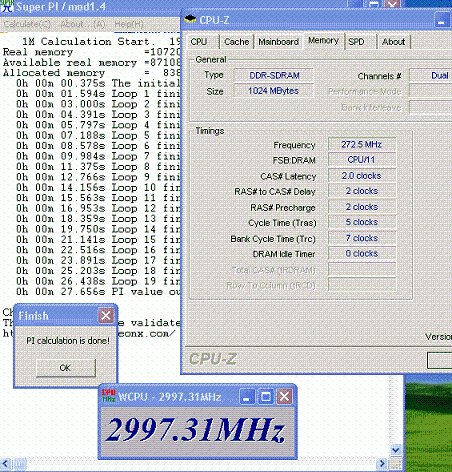452x472 pixels.
Task: Open the About menu in Super PI
Action: [x=82, y=24]
